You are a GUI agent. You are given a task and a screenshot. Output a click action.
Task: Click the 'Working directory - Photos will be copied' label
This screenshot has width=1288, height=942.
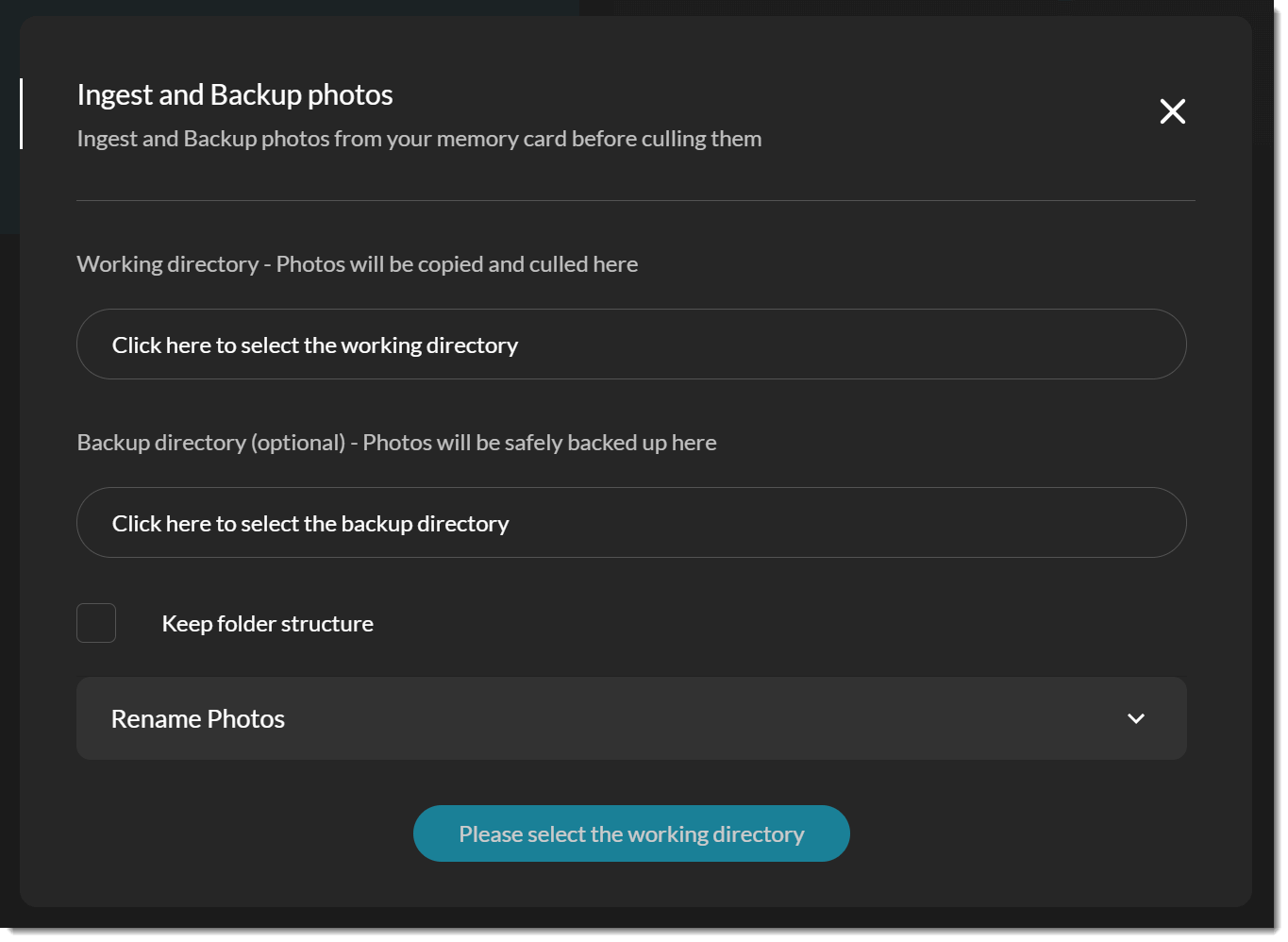pyautogui.click(x=357, y=264)
